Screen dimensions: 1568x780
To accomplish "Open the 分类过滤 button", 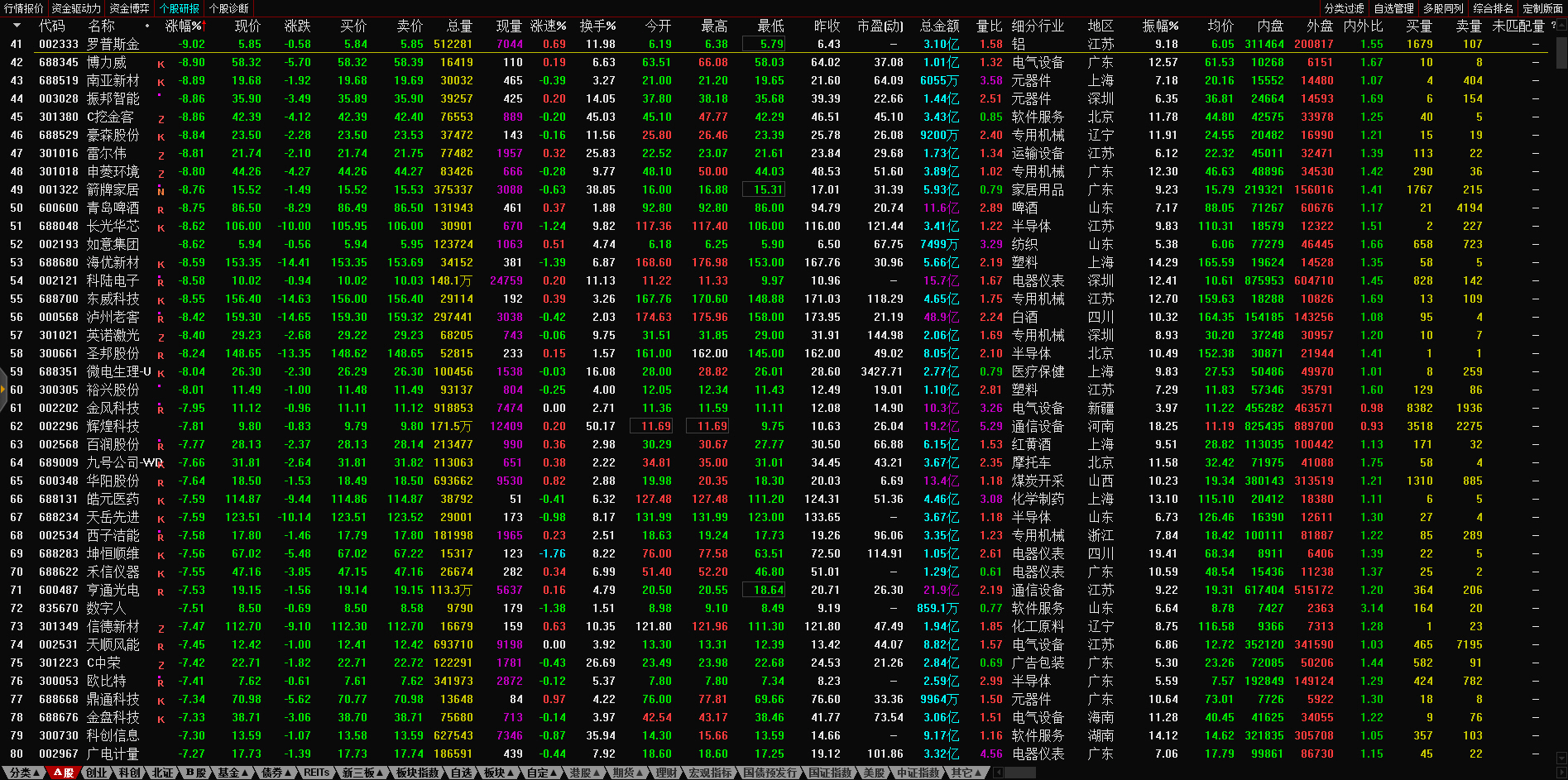I will pos(1344,8).
